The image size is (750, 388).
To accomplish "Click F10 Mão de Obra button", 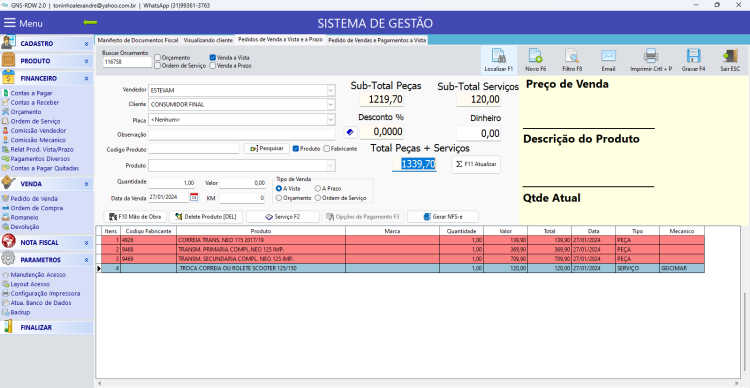I will [135, 217].
